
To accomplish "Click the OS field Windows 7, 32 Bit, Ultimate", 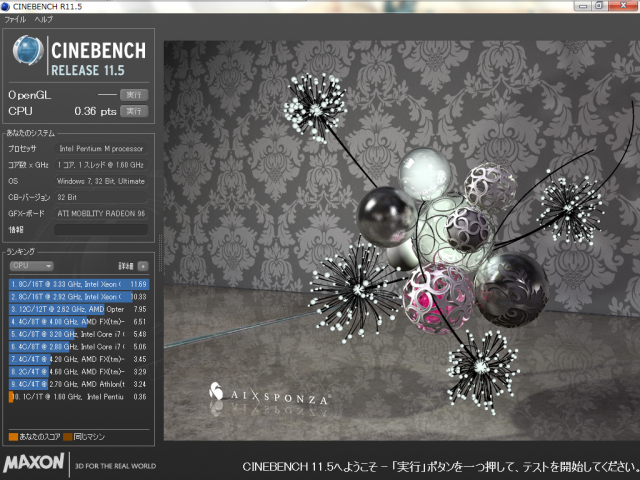I will pyautogui.click(x=101, y=181).
